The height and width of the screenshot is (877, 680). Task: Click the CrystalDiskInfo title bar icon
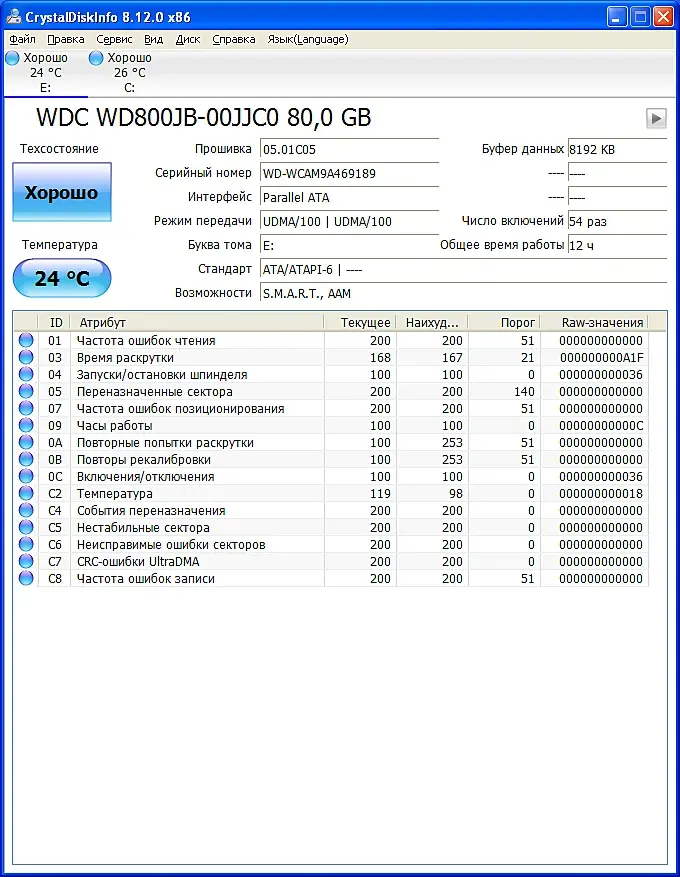pyautogui.click(x=13, y=17)
